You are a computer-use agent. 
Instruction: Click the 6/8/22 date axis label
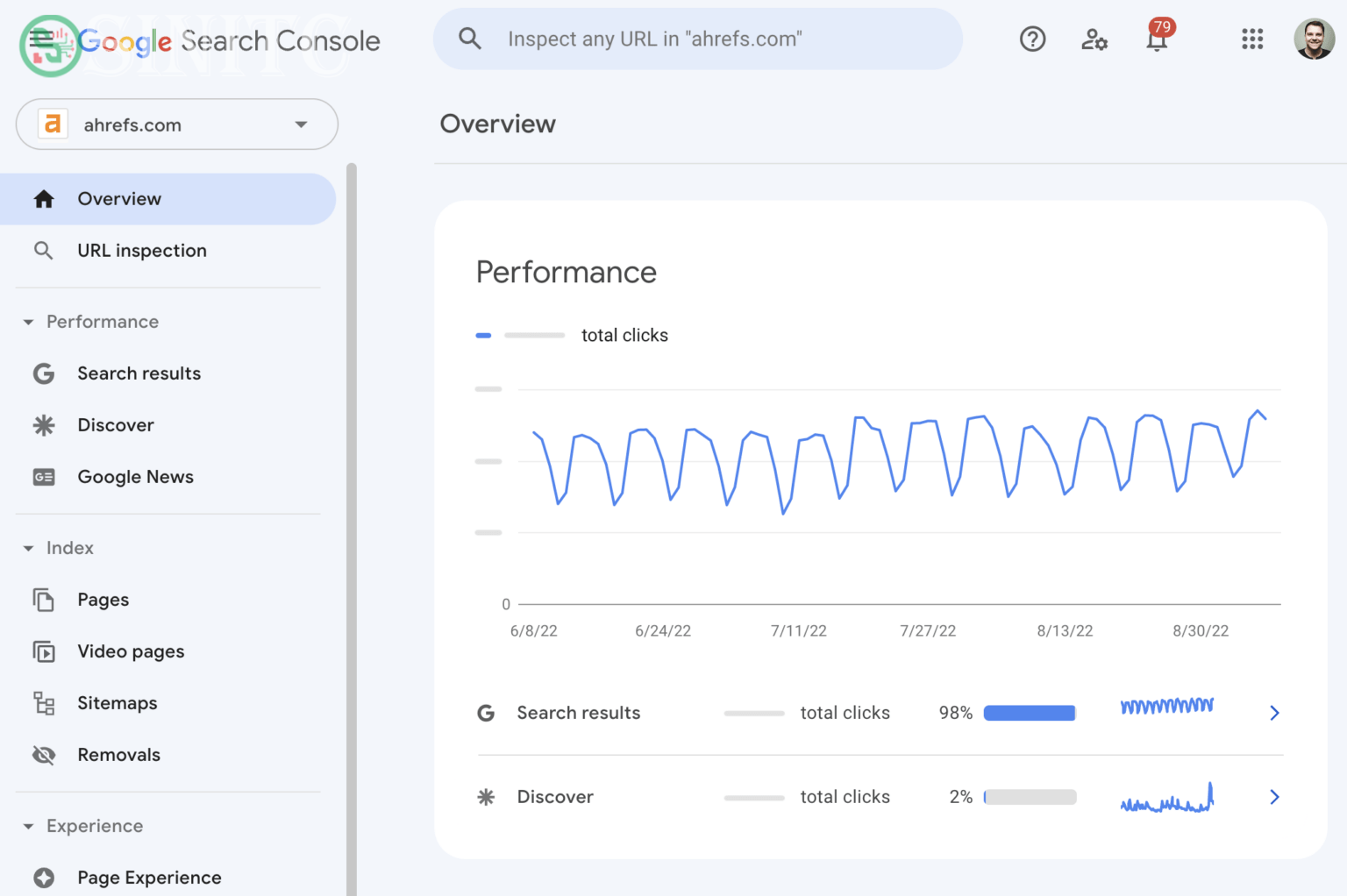click(534, 630)
